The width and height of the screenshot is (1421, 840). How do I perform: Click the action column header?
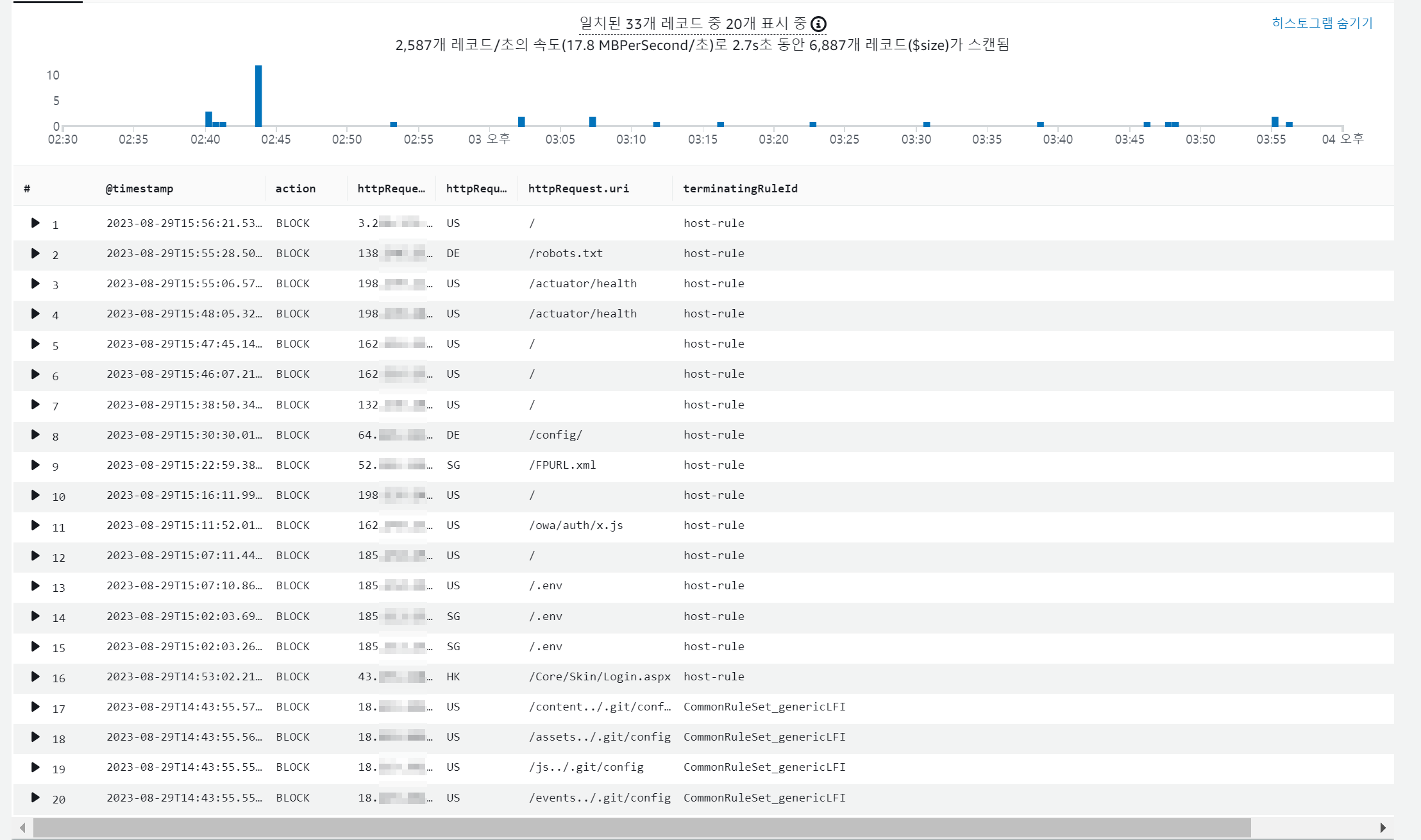(295, 189)
